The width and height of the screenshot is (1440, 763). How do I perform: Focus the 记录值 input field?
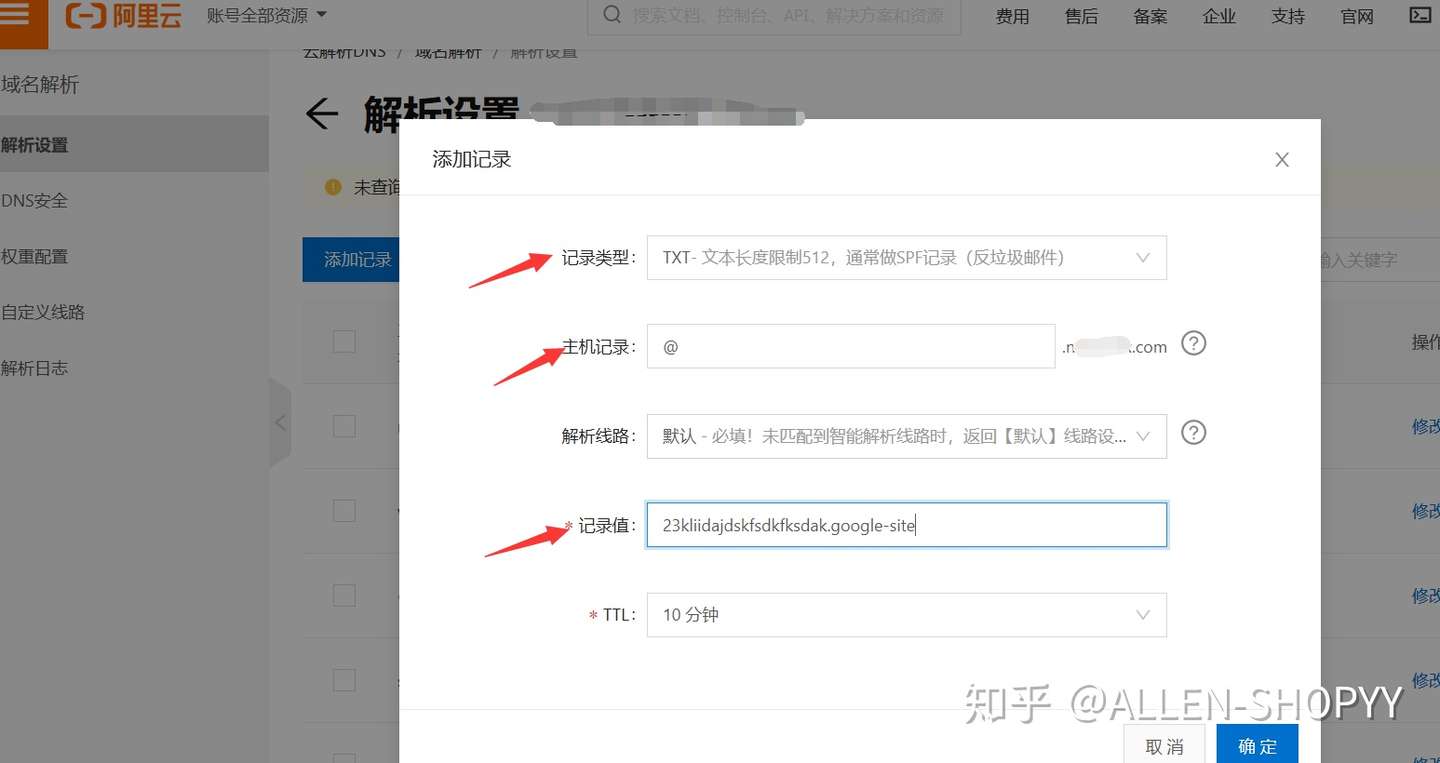pyautogui.click(x=907, y=525)
